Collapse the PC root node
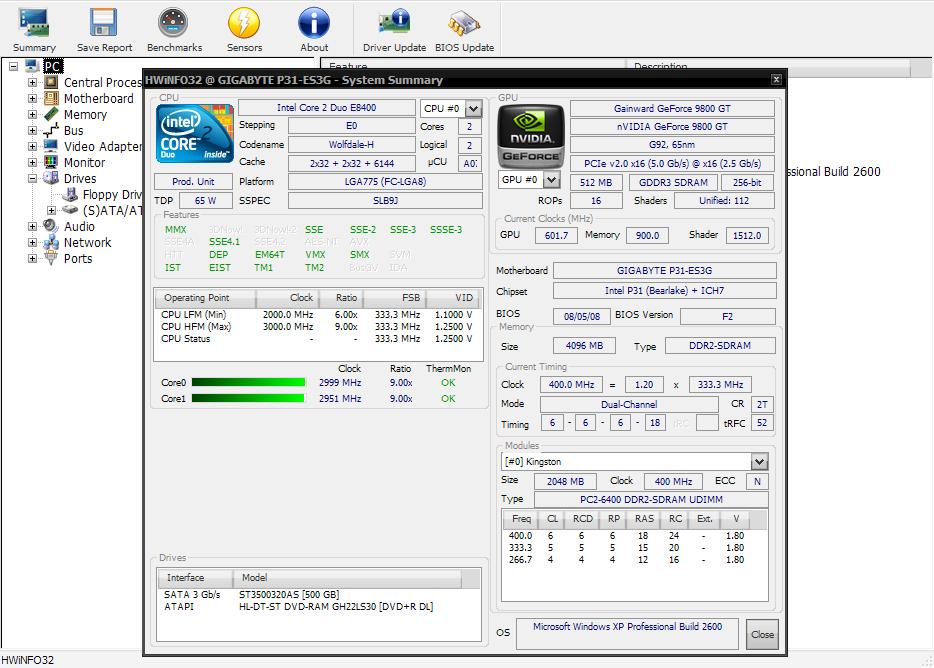The width and height of the screenshot is (934, 668). pyautogui.click(x=14, y=66)
